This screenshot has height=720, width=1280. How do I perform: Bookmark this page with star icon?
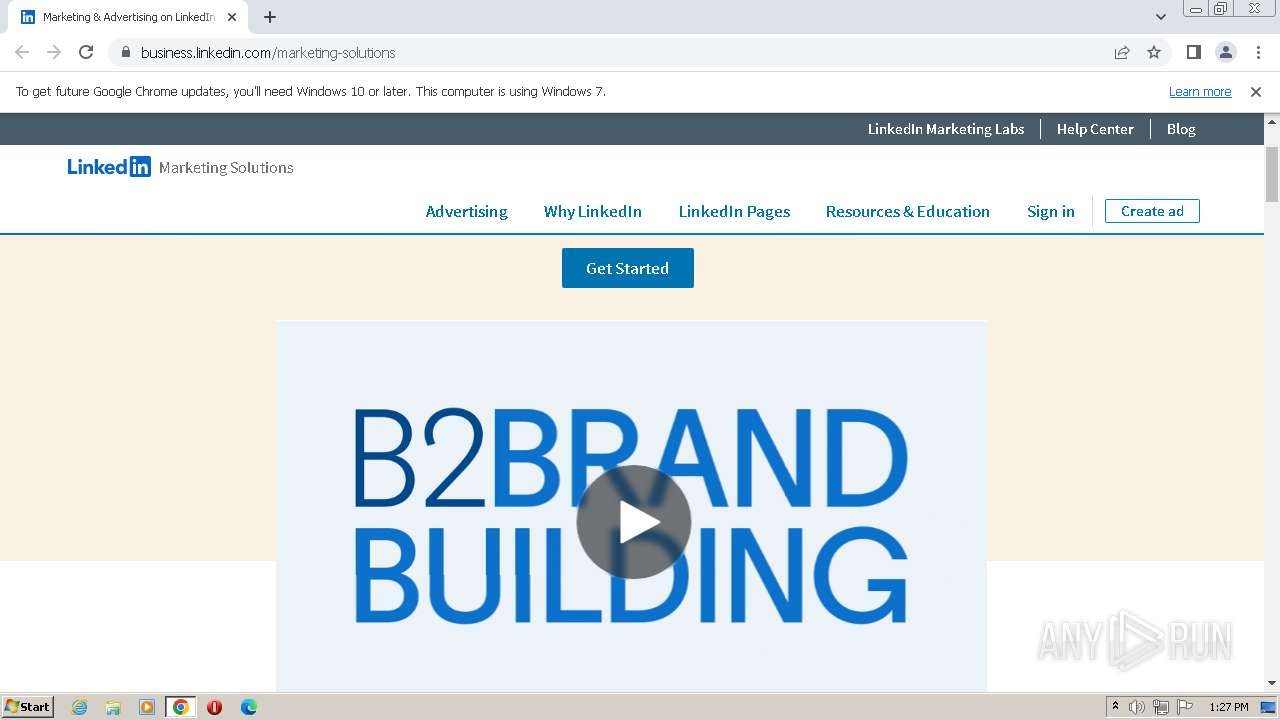click(1154, 52)
